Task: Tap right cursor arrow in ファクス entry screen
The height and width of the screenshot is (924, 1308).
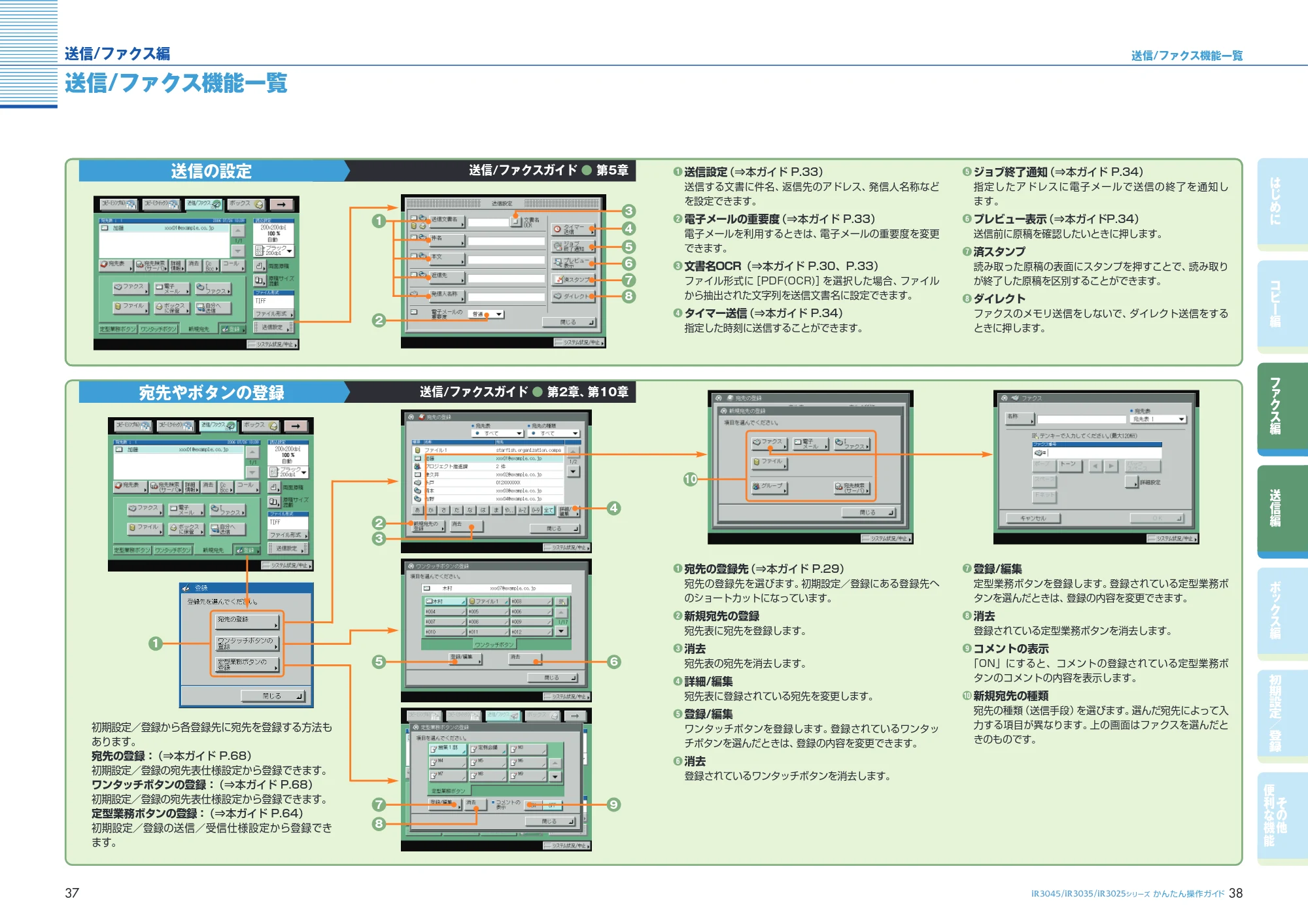Action: click(1111, 466)
